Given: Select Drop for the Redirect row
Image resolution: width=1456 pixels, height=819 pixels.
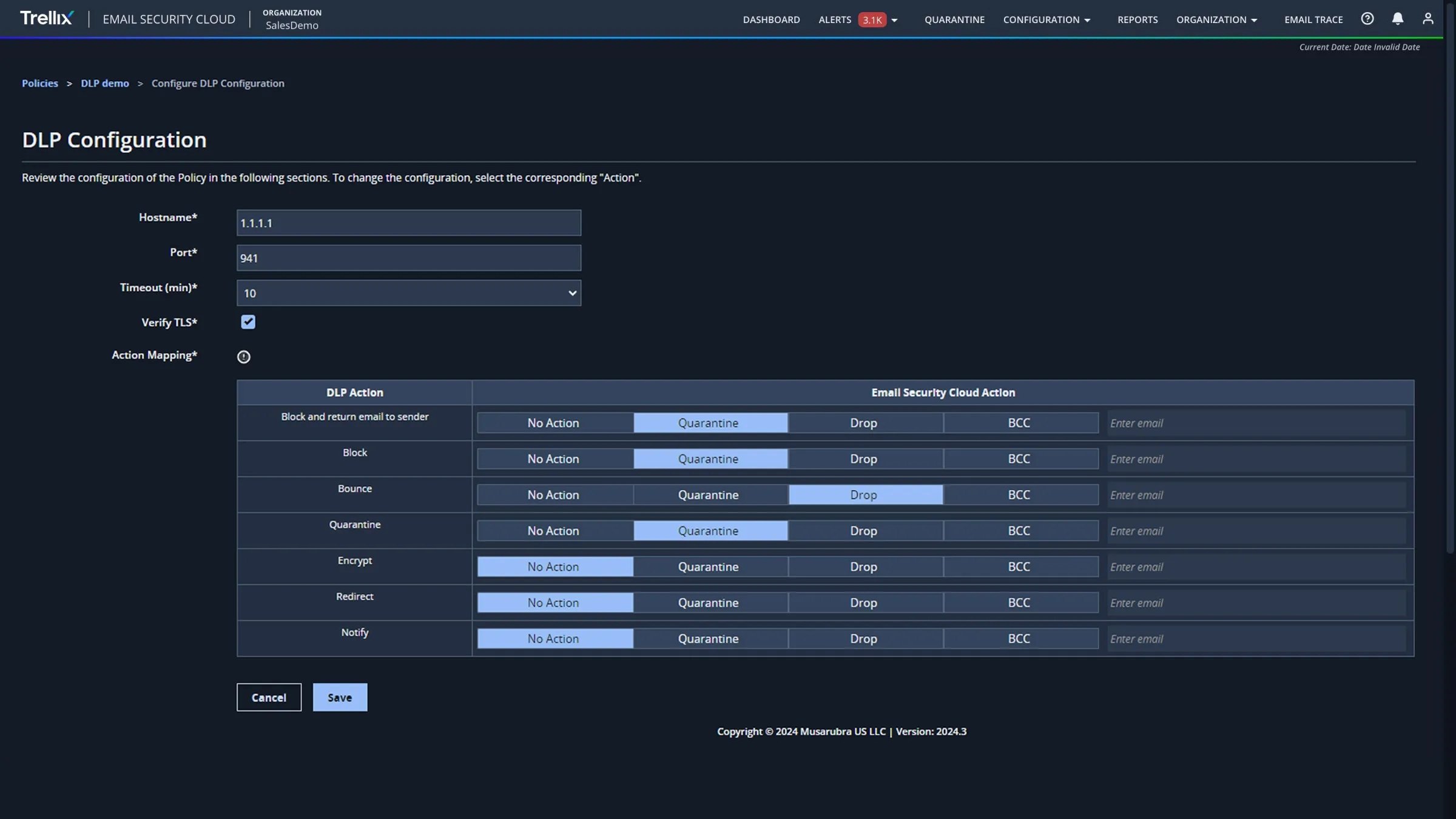Looking at the screenshot, I should click(866, 602).
